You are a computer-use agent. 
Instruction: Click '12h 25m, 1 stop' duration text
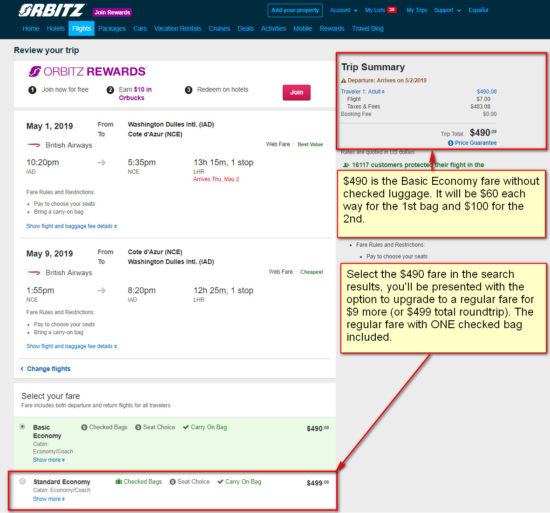[223, 290]
